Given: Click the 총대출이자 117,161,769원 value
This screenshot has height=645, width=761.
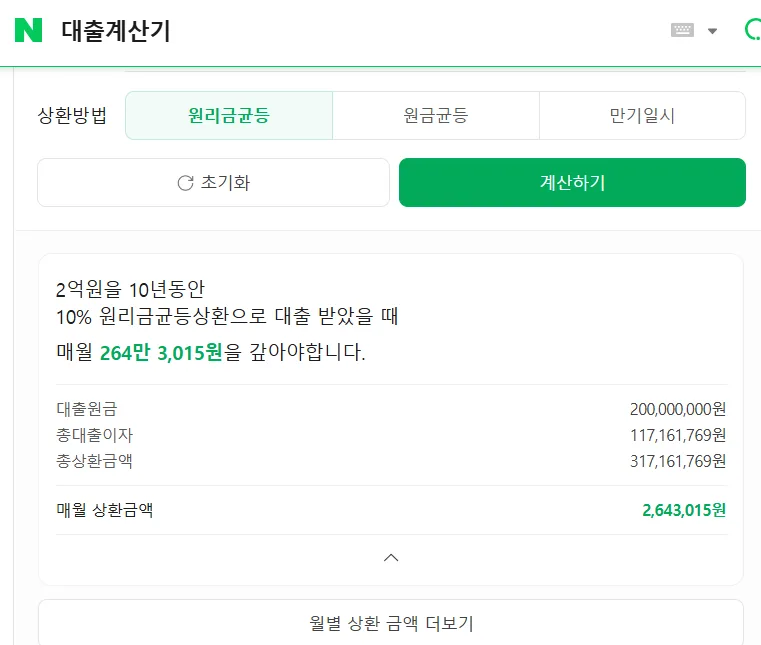Looking at the screenshot, I should [x=678, y=435].
